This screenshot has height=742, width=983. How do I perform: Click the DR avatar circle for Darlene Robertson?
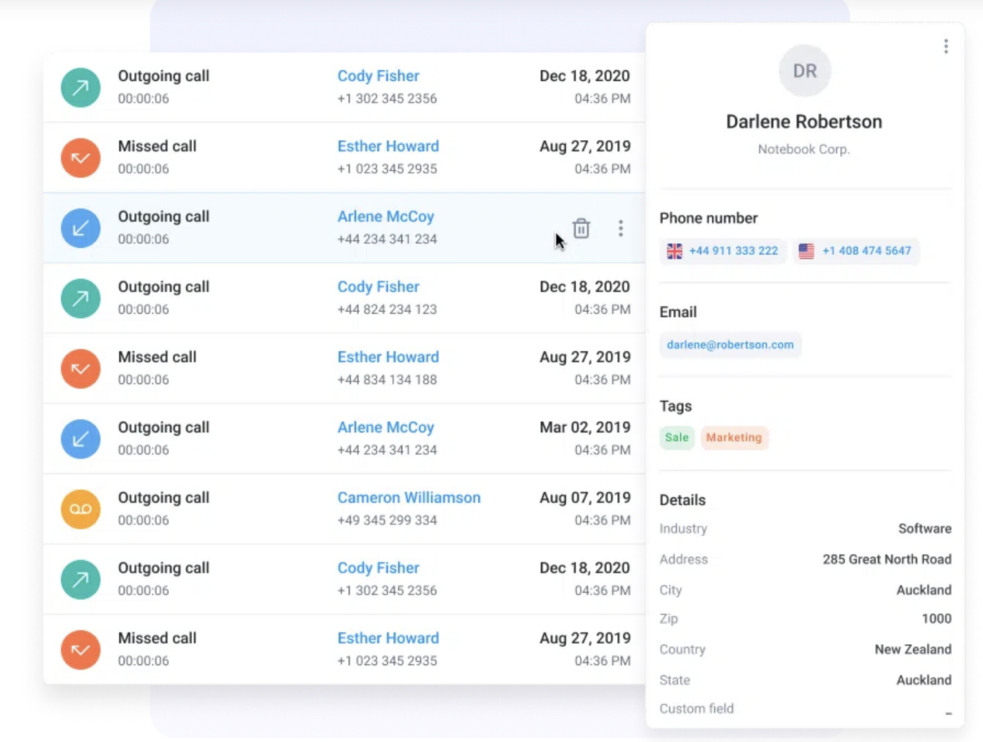pos(804,70)
